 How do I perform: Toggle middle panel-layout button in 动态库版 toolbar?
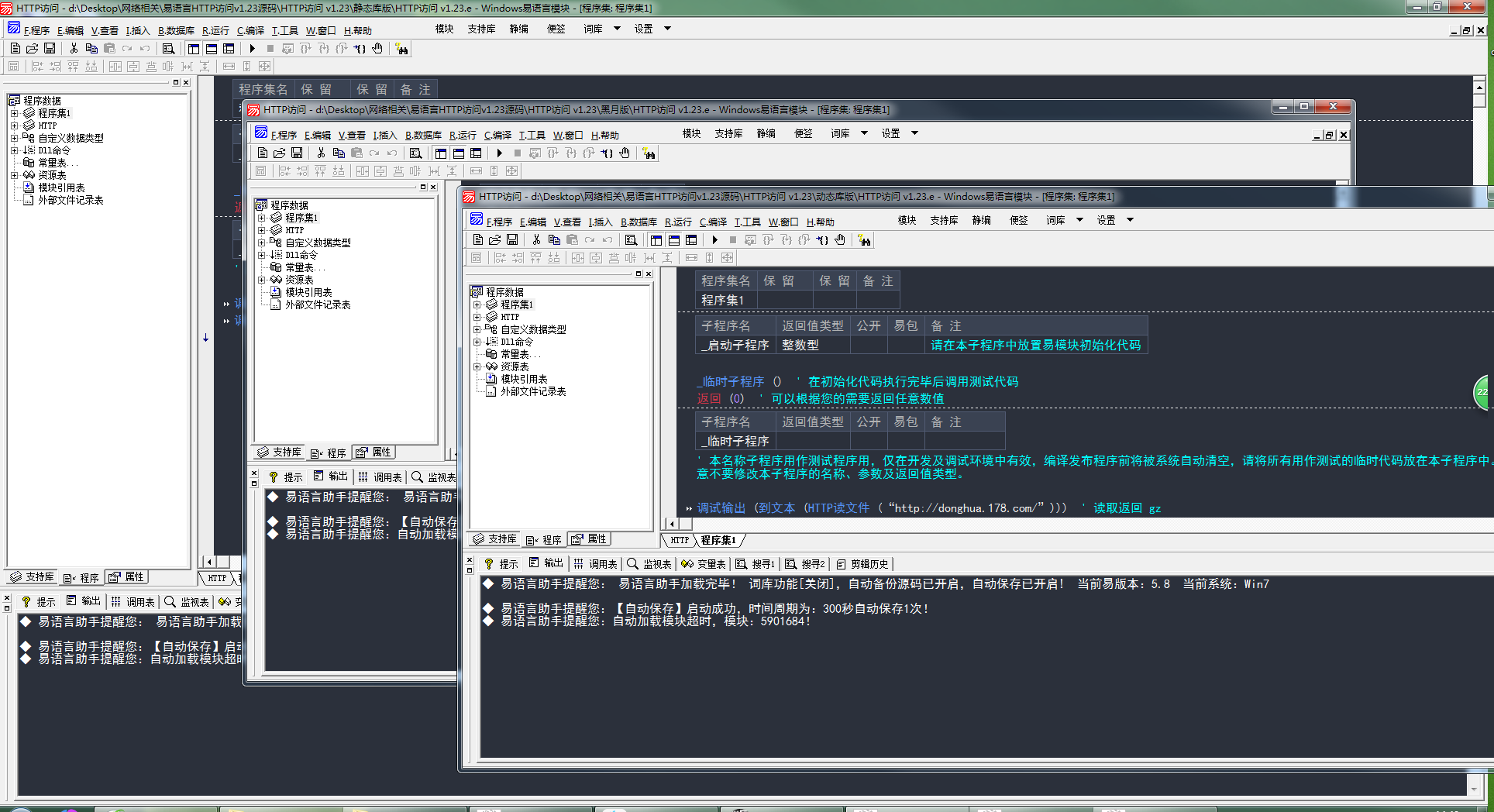(674, 240)
